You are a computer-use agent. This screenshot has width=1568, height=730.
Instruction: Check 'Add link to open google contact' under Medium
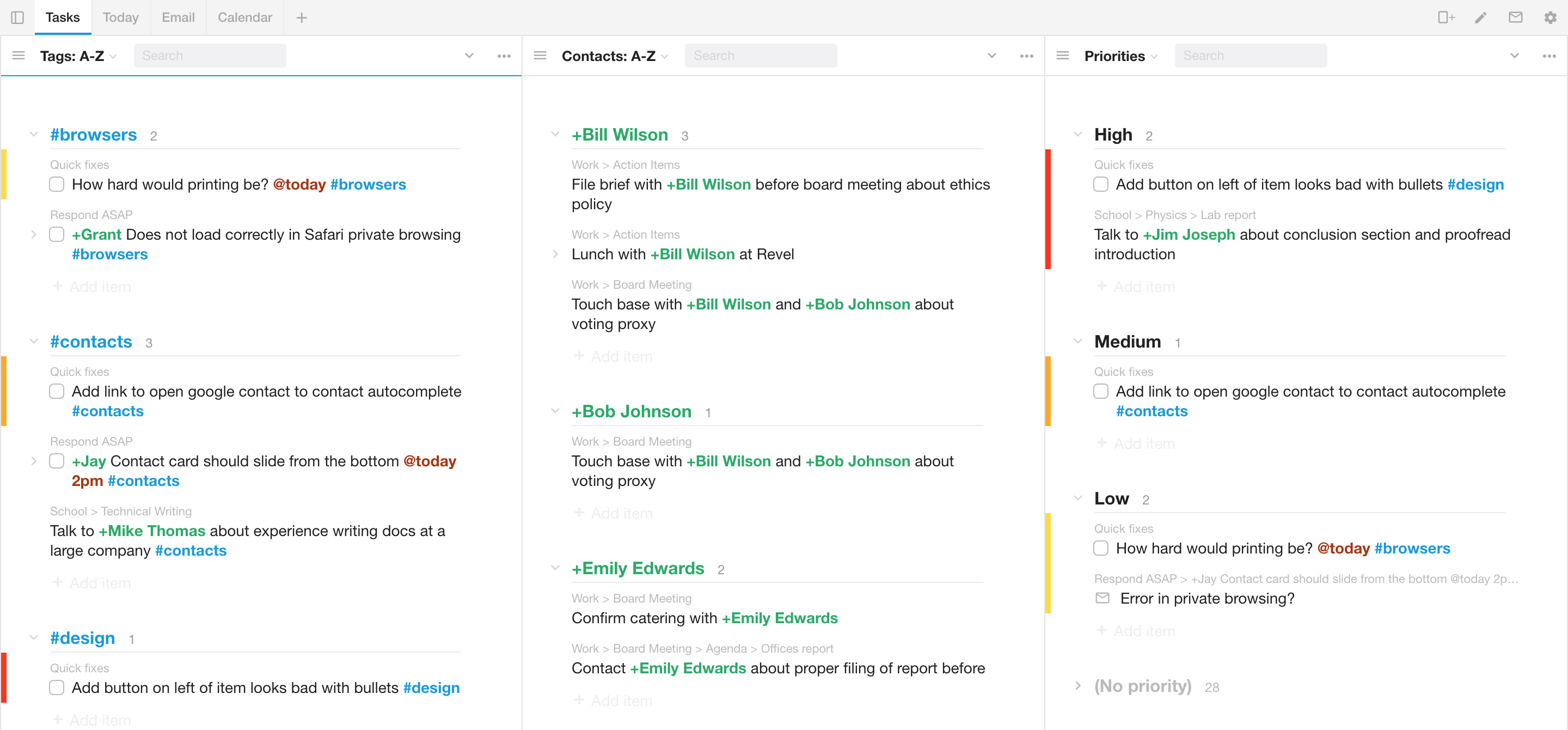(1100, 392)
